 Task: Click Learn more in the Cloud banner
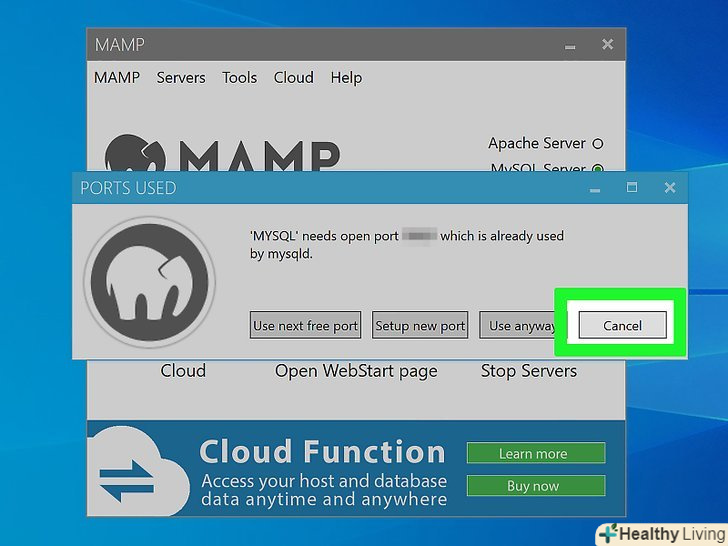[536, 453]
